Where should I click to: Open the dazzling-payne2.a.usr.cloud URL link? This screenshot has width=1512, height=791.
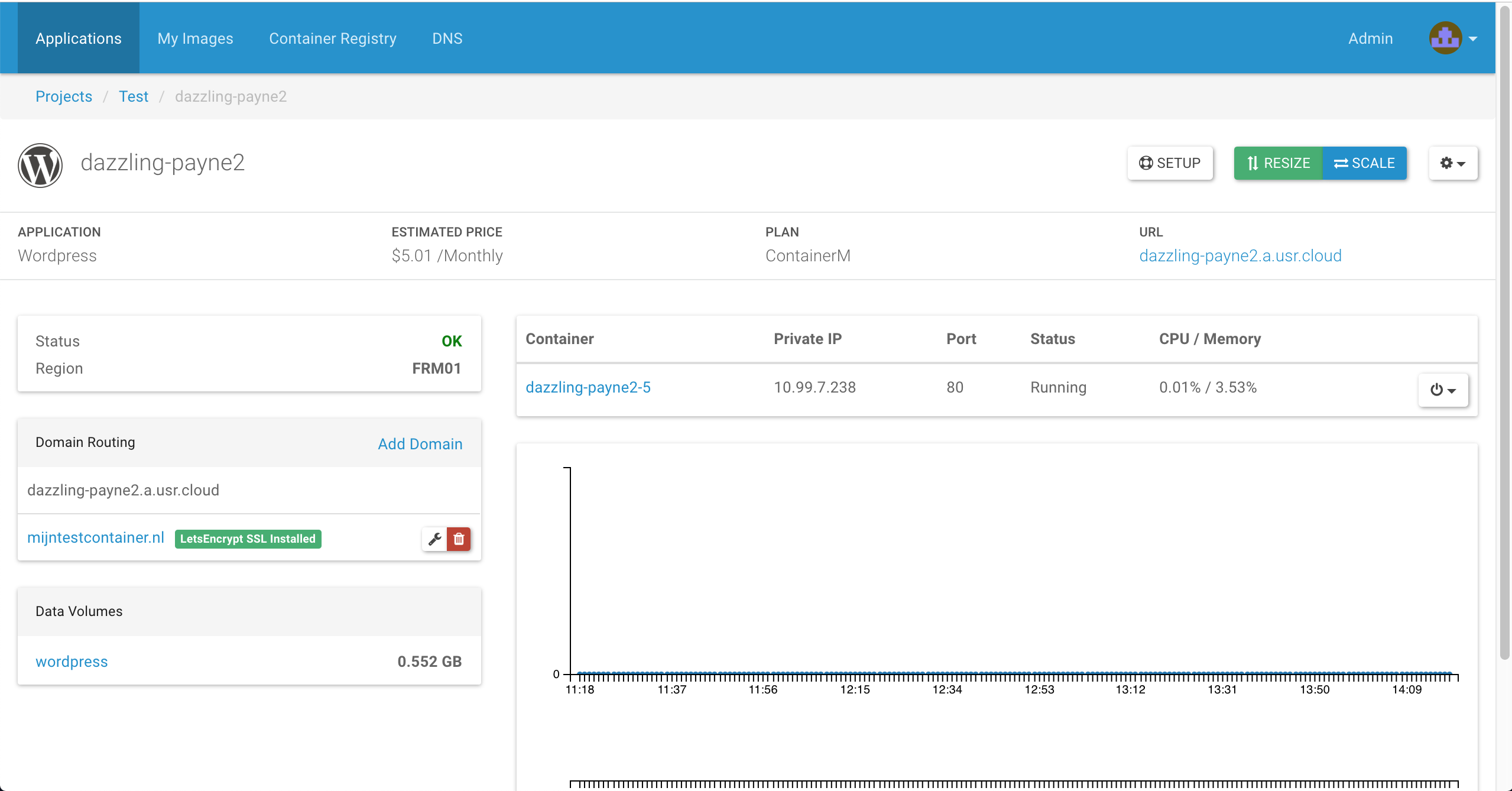(x=1240, y=255)
